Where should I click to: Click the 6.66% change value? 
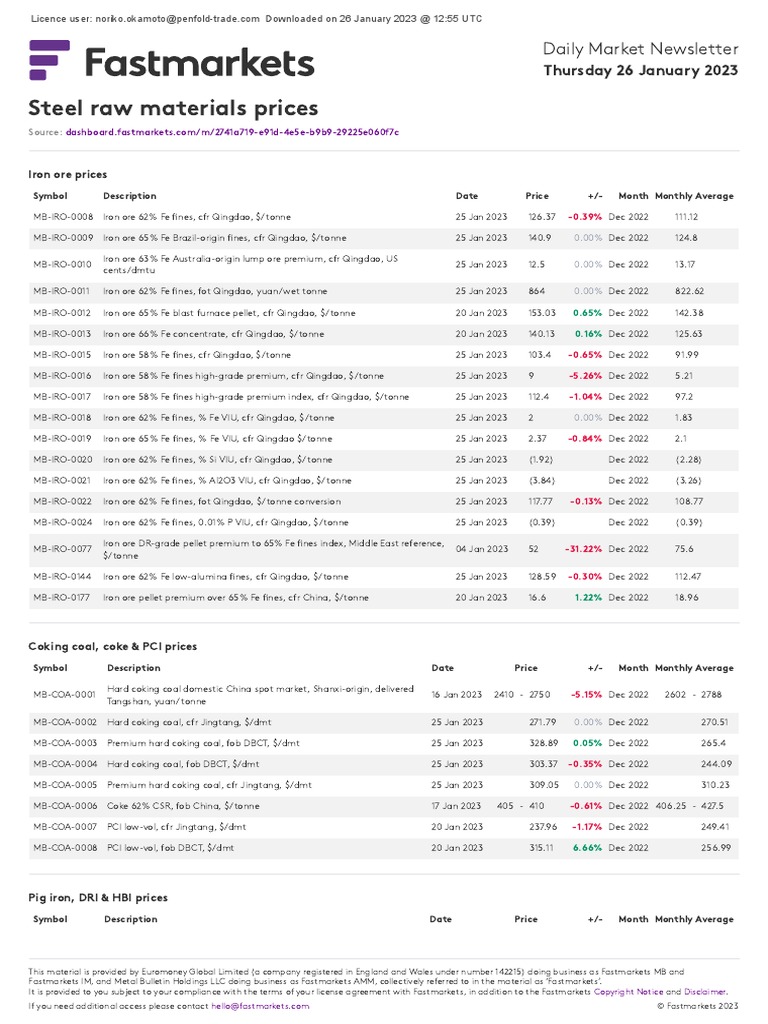[588, 847]
